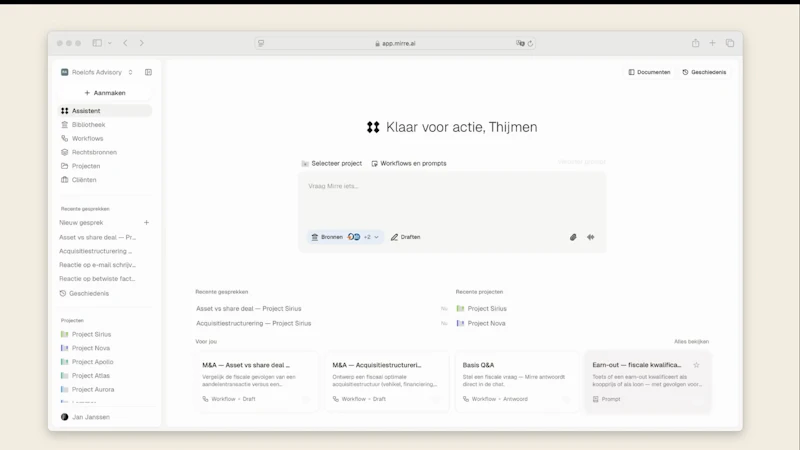Open Project Atlas in the sidebar
This screenshot has width=800, height=450.
click(x=85, y=376)
